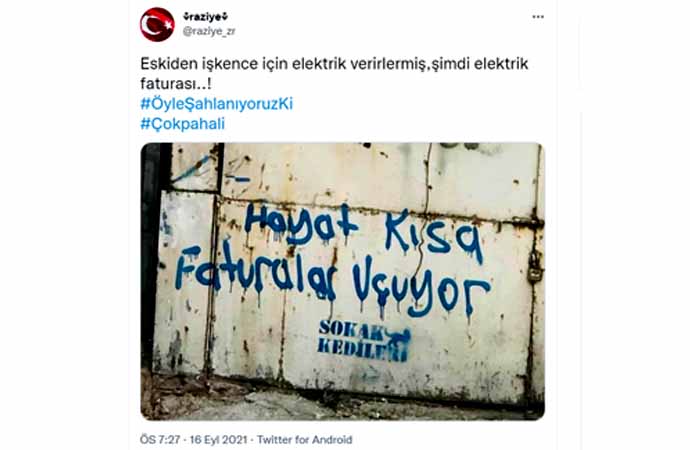Screen dimensions: 690x450
Task: Open the attached graffiti wall photo
Action: tap(342, 282)
